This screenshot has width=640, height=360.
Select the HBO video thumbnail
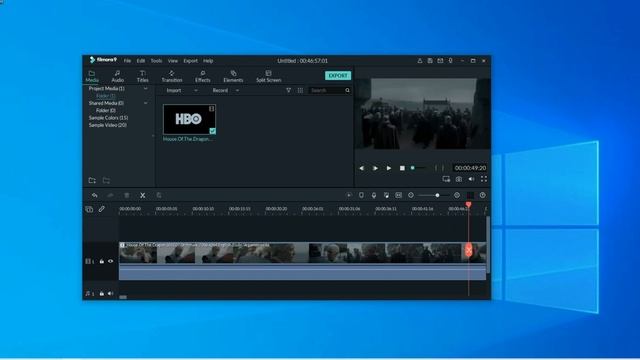[x=189, y=119]
